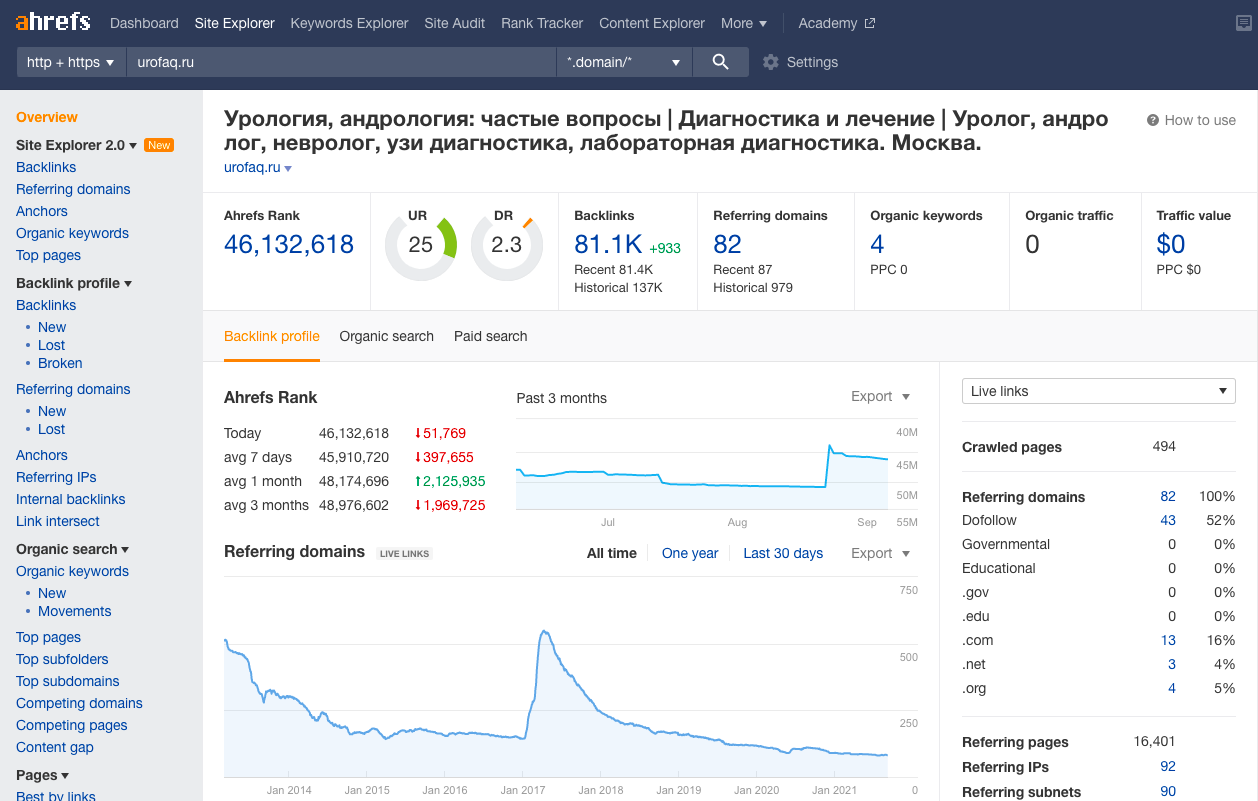Click the Ahrefs logo
Image resolution: width=1258 pixels, height=801 pixels.
coord(53,22)
